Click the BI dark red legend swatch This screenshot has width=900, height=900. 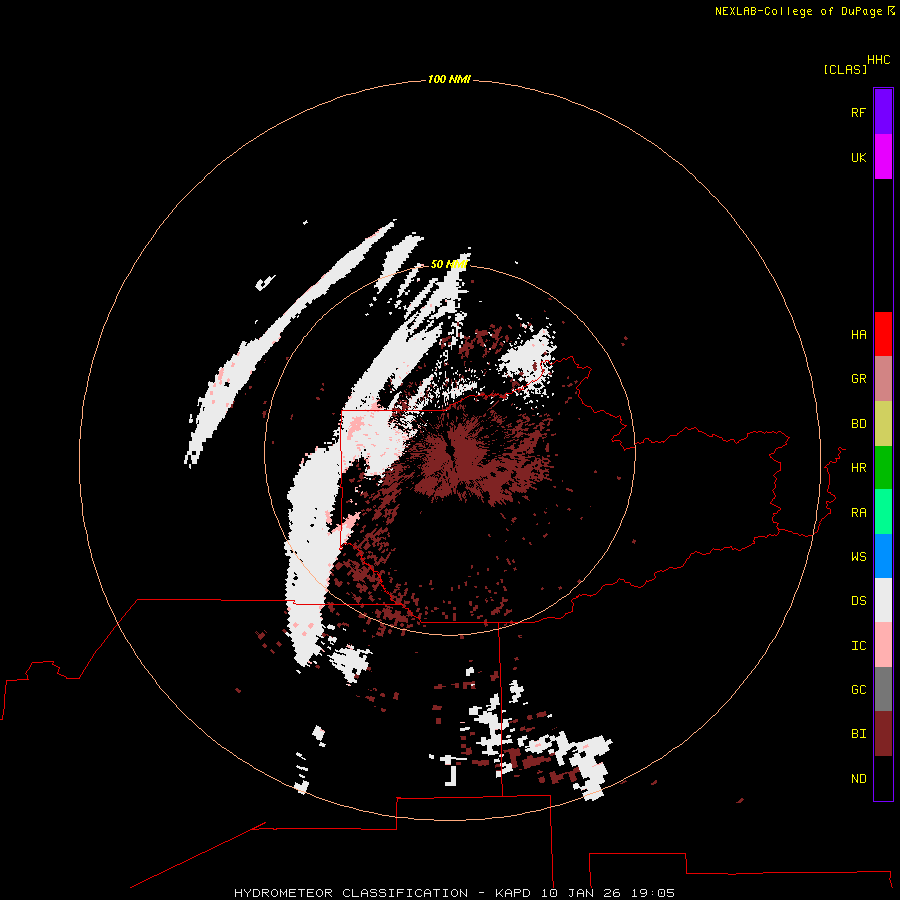pyautogui.click(x=883, y=734)
